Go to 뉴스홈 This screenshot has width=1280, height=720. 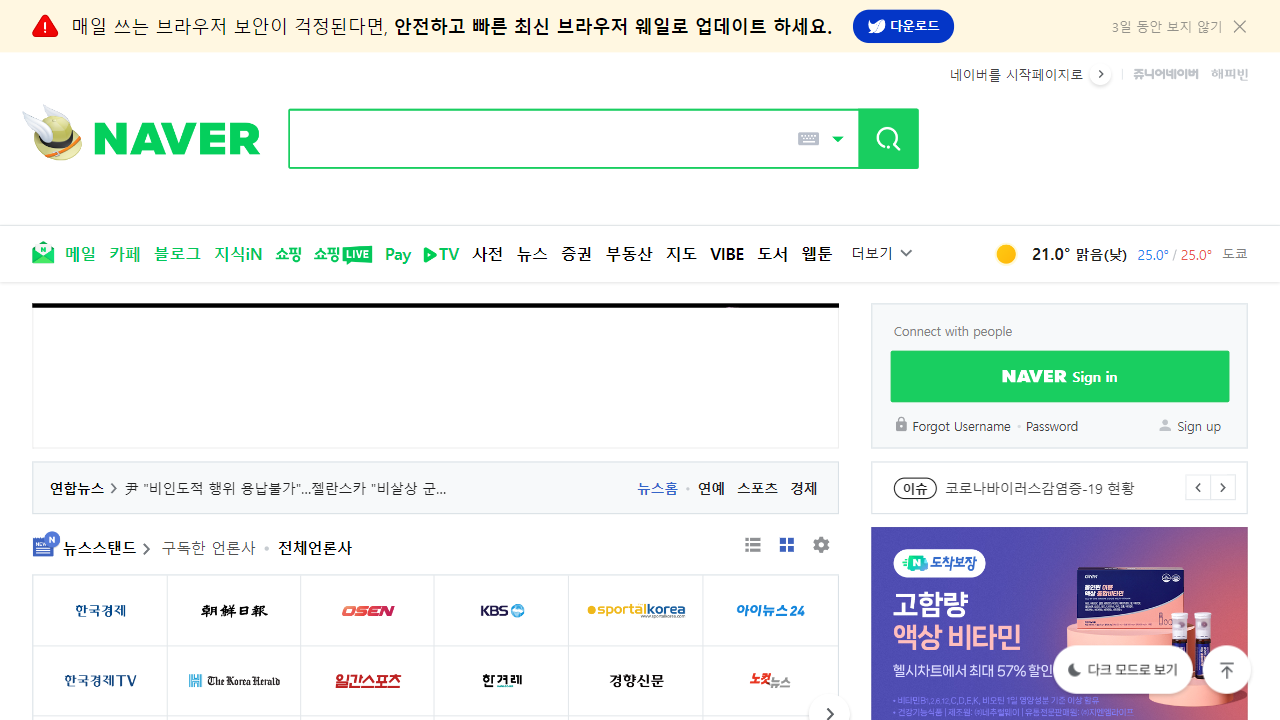pos(657,488)
